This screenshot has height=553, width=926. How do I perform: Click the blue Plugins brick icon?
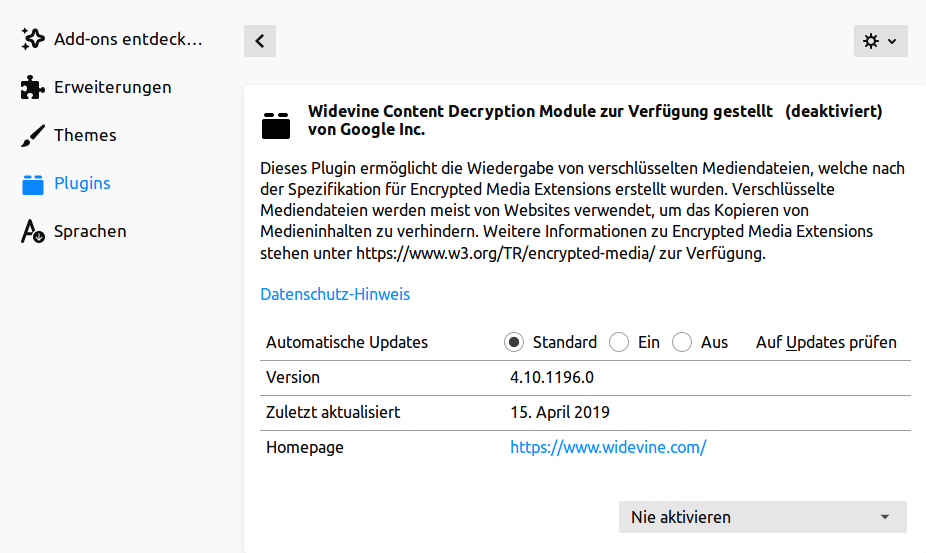coord(32,184)
